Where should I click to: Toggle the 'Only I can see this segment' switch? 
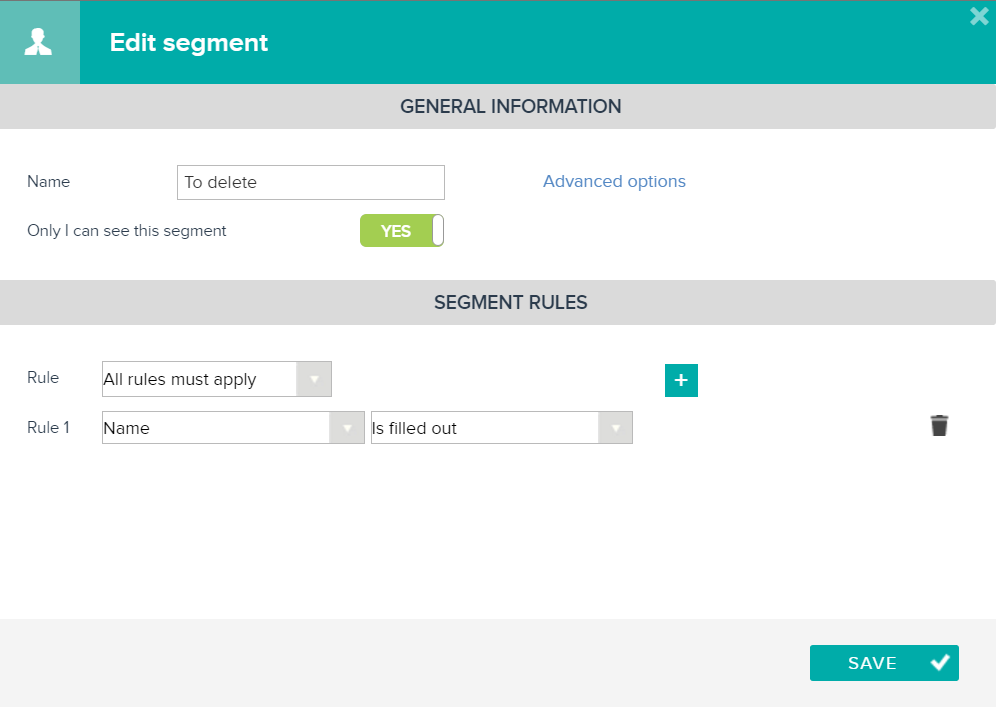tap(401, 231)
